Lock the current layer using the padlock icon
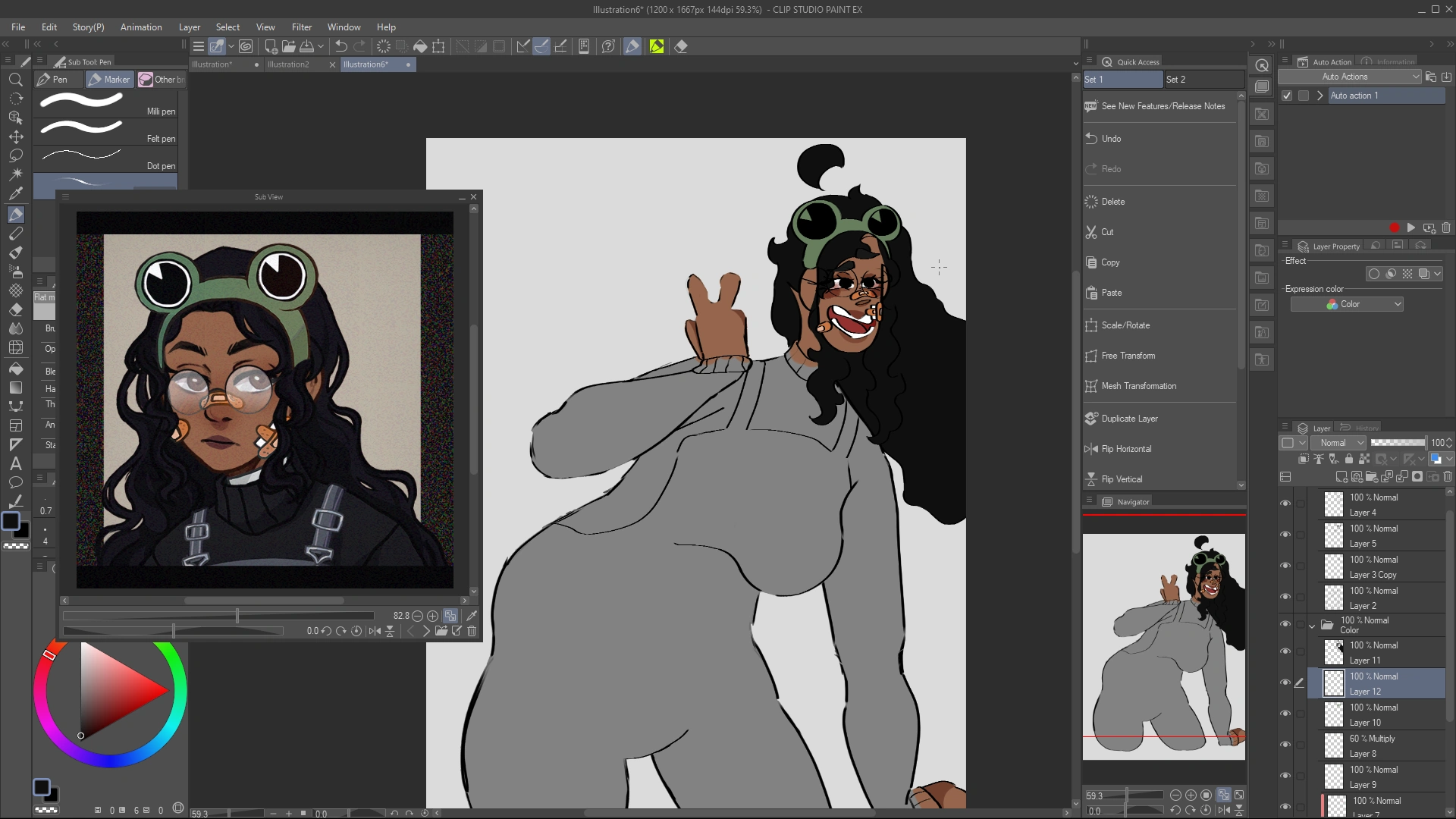The height and width of the screenshot is (819, 1456). 1349,459
